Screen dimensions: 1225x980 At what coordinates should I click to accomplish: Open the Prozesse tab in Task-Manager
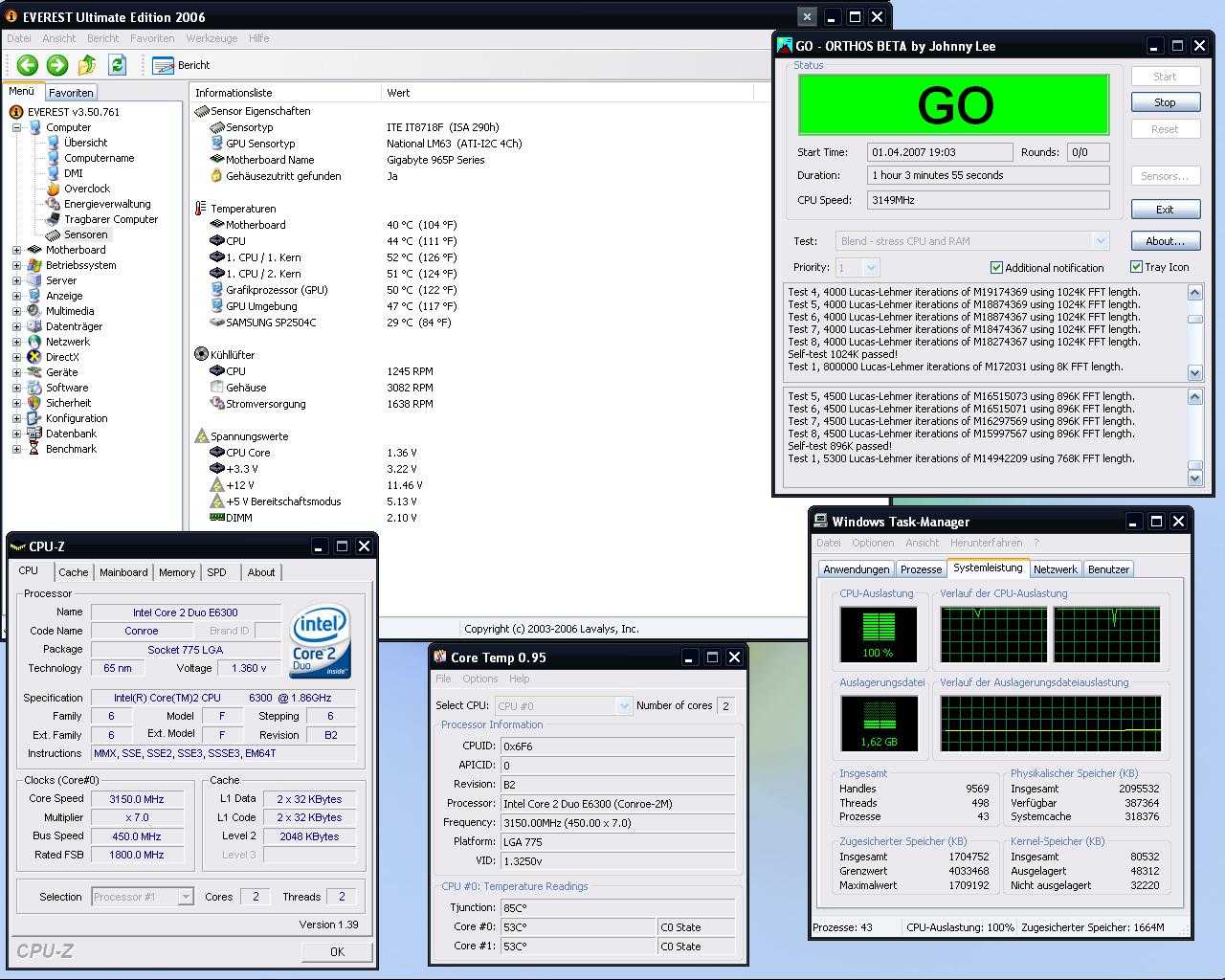pyautogui.click(x=921, y=568)
